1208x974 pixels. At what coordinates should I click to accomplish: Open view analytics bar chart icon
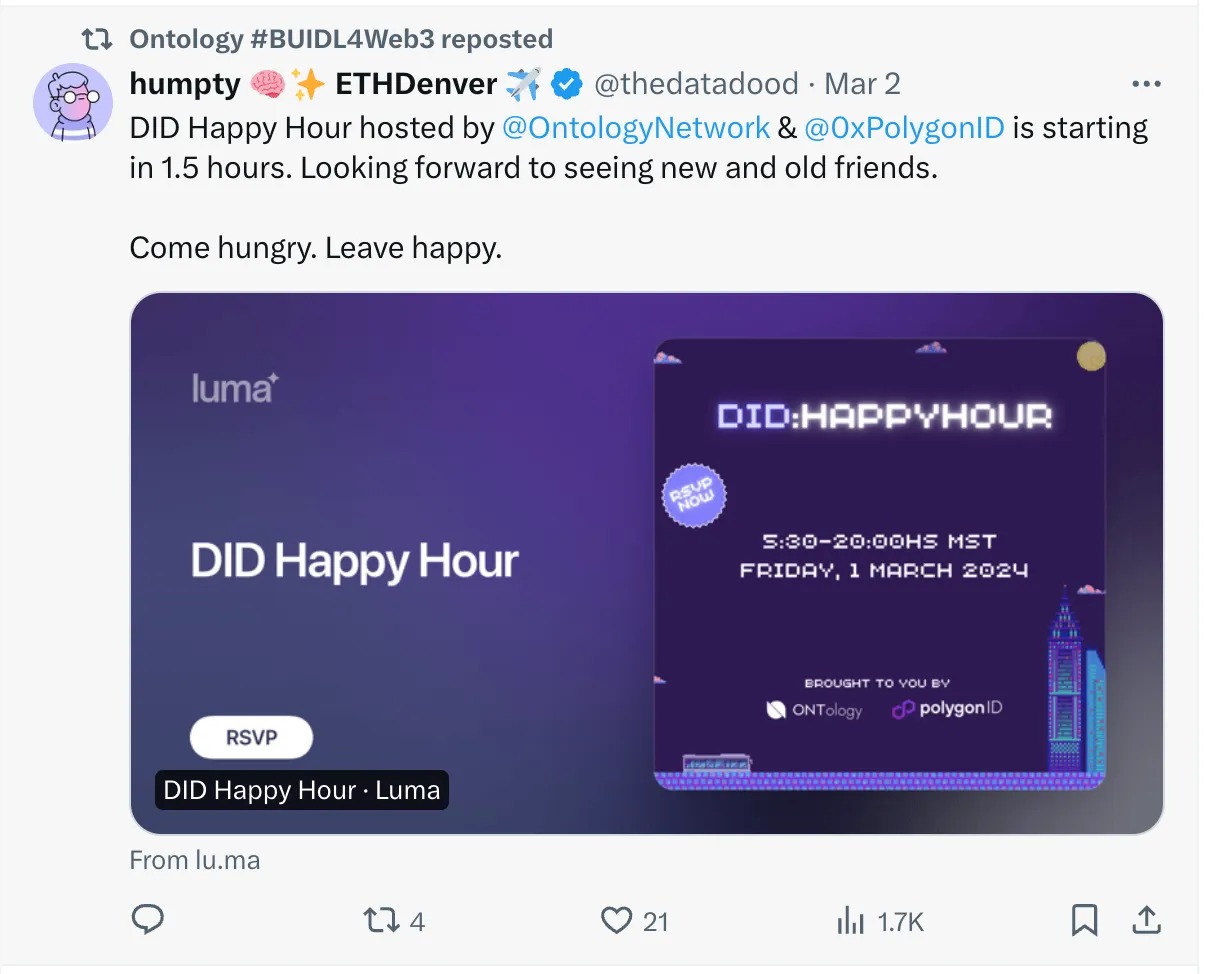pos(850,920)
